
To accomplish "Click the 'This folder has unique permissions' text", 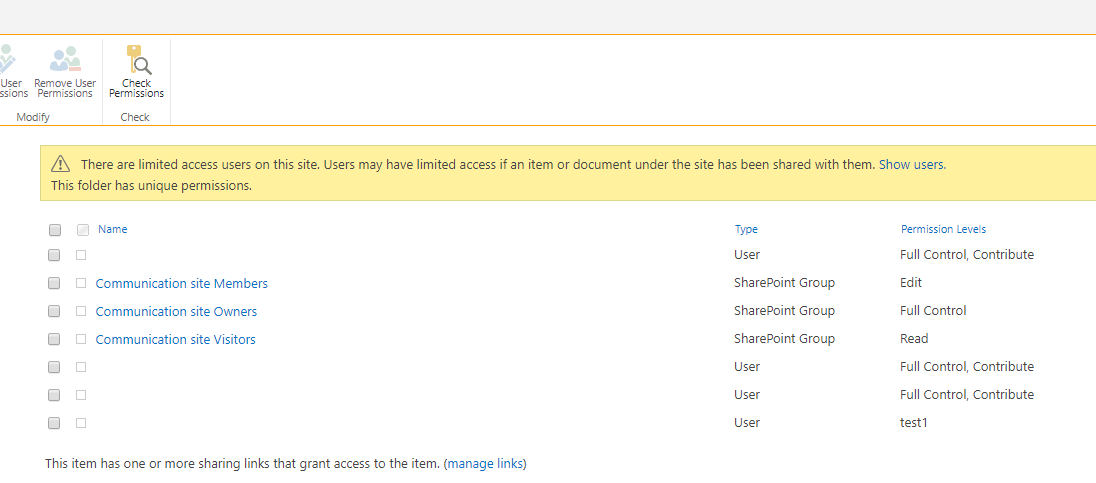I will 152,186.
